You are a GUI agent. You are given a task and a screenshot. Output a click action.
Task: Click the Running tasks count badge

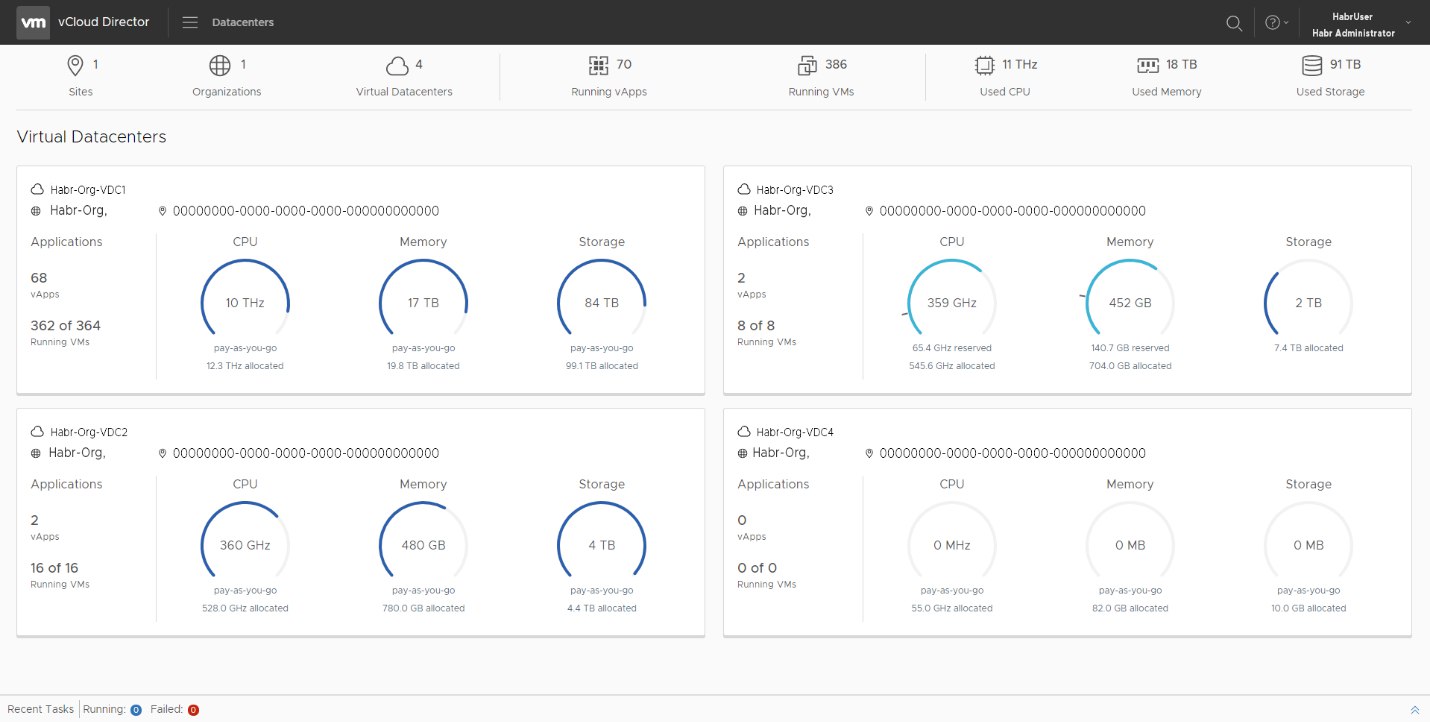[x=136, y=710]
